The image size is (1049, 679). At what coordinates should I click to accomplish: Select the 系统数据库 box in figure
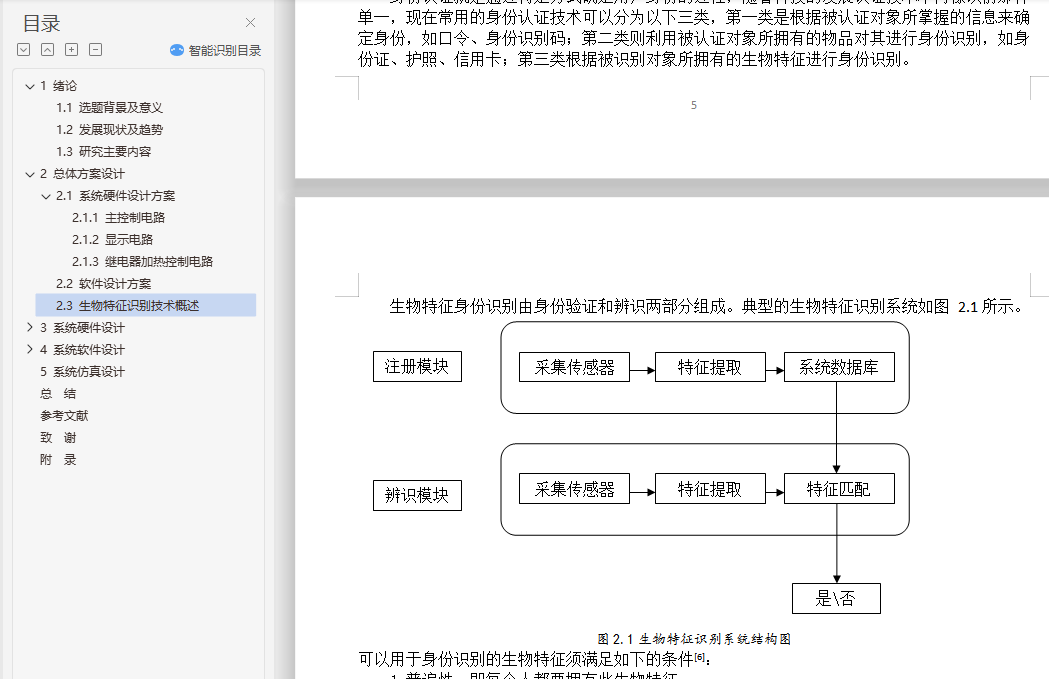tap(839, 367)
